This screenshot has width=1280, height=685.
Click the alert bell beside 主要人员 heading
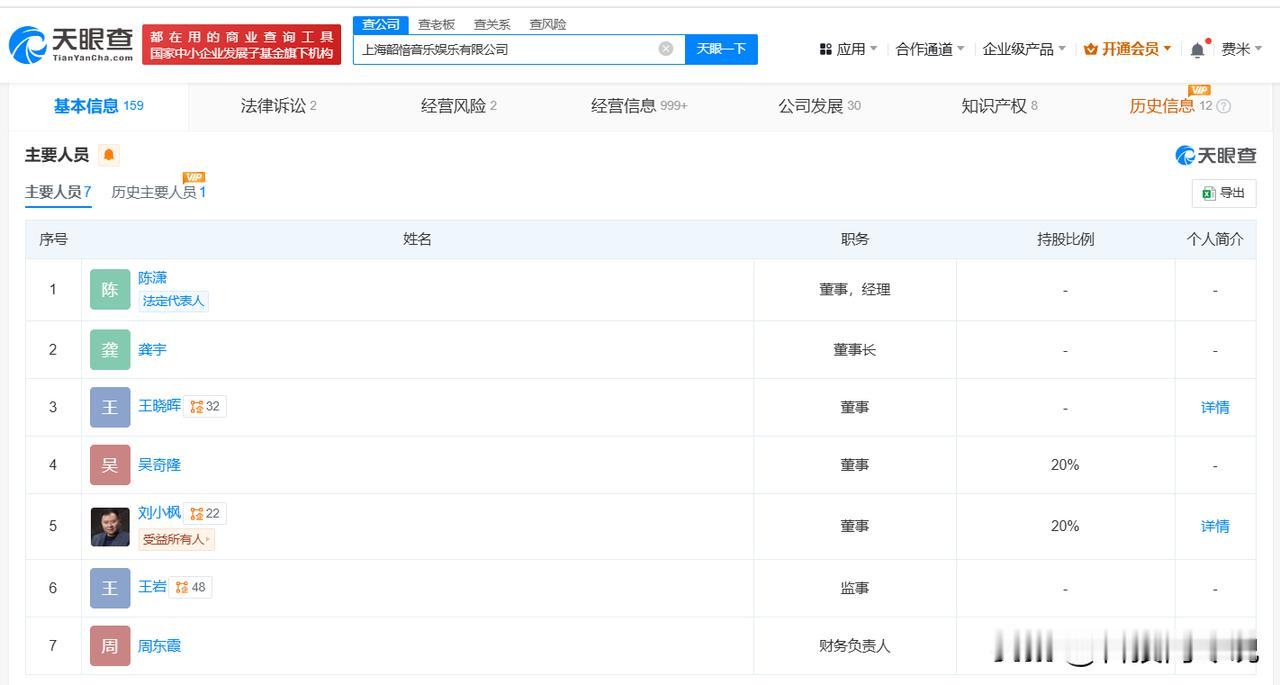click(x=108, y=155)
